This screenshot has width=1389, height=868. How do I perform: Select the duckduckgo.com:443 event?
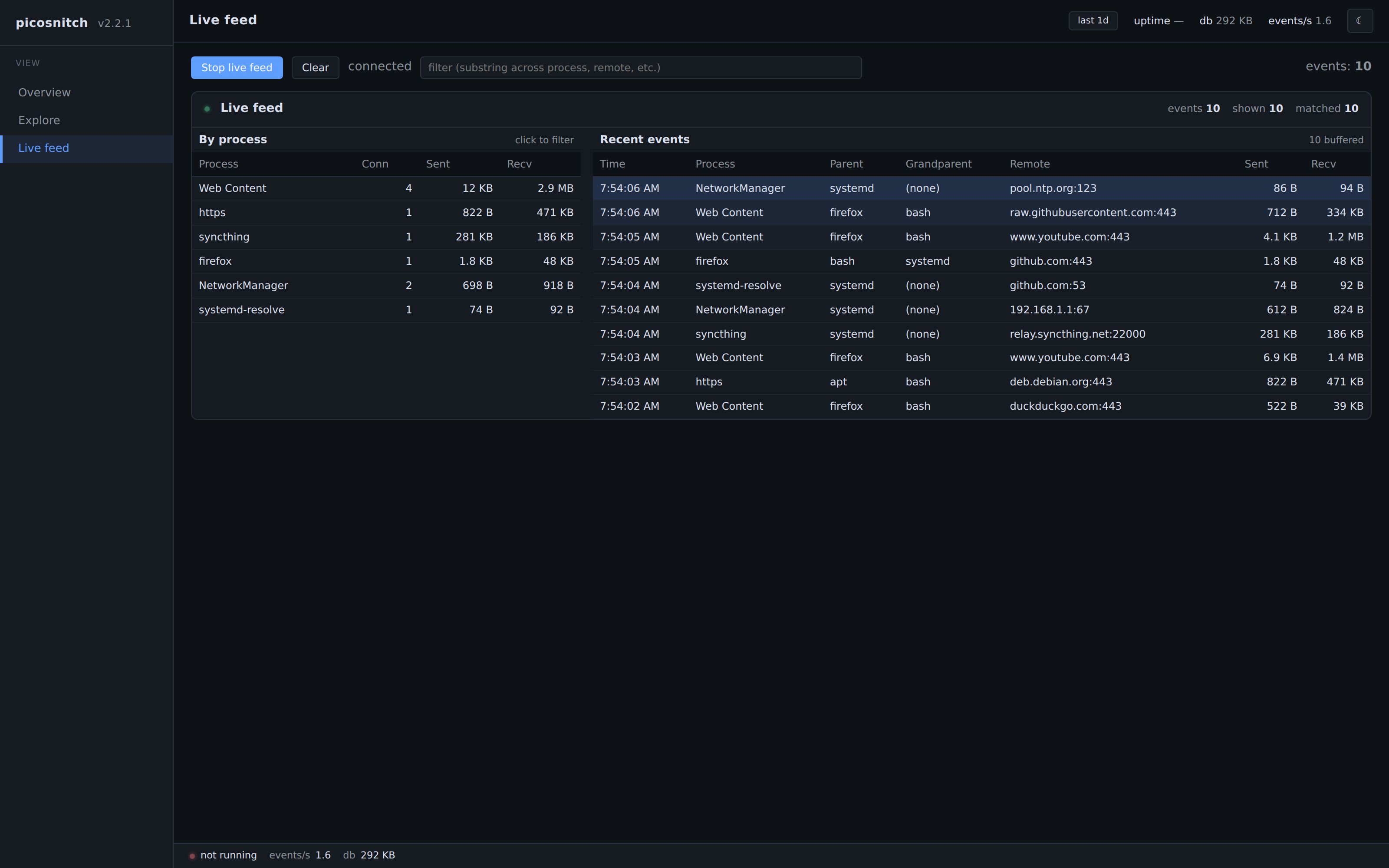[x=981, y=407]
